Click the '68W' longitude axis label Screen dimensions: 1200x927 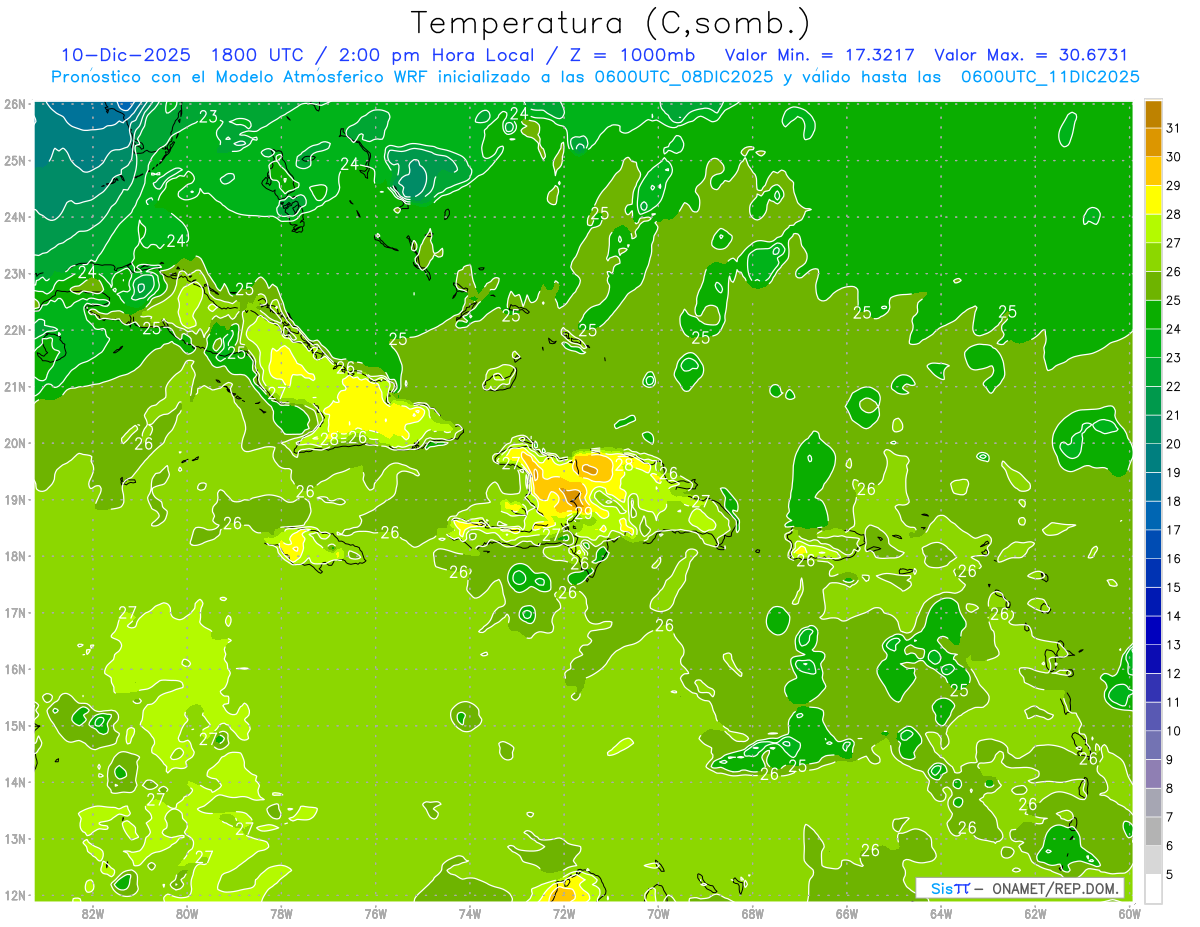pyautogui.click(x=752, y=913)
